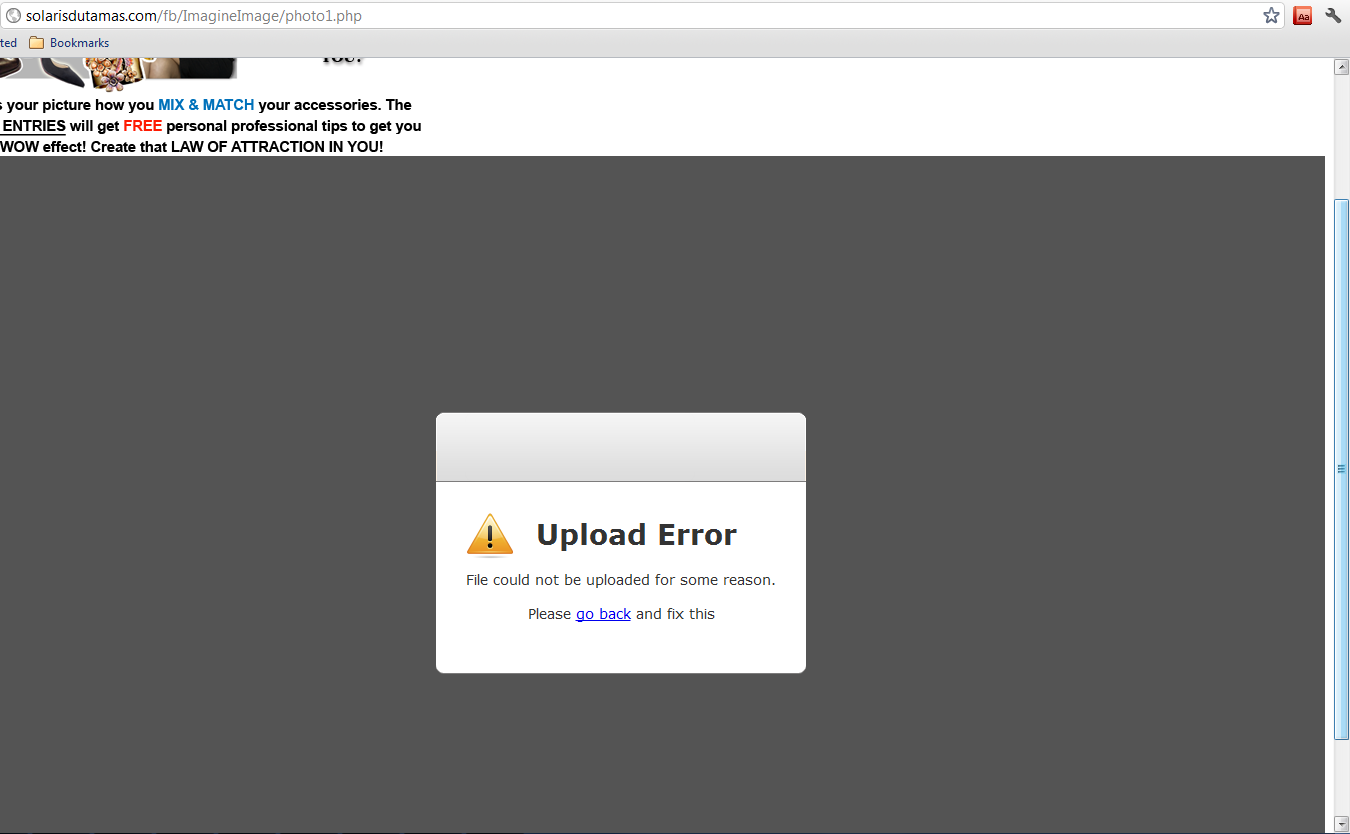
Task: Click the scrollbar down arrow
Action: (x=1342, y=824)
